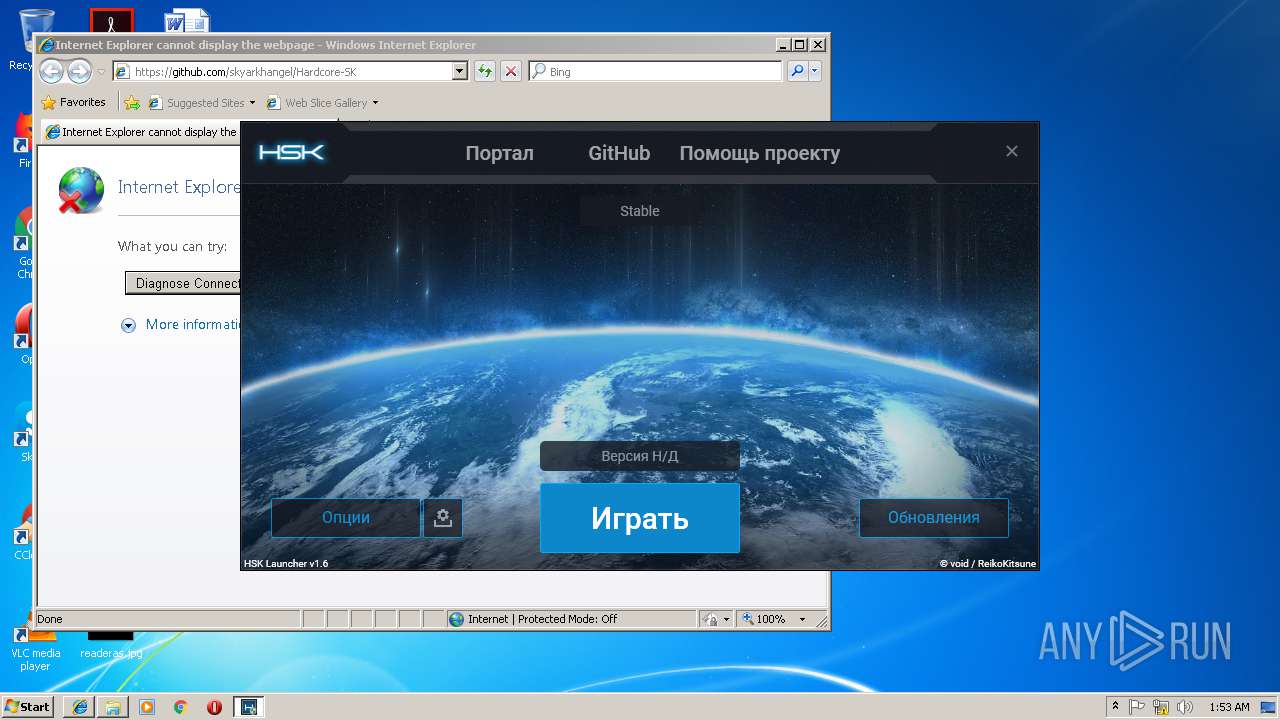Open Windows Explorer taskbar folder

pos(113,706)
